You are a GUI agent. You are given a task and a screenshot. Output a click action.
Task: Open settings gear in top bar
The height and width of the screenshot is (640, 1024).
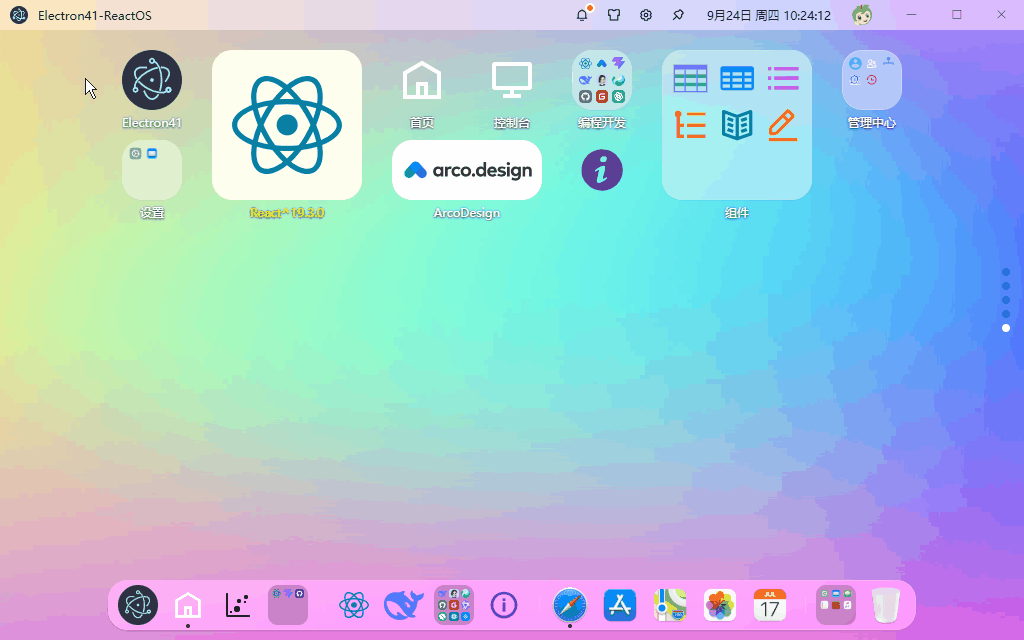(x=646, y=14)
